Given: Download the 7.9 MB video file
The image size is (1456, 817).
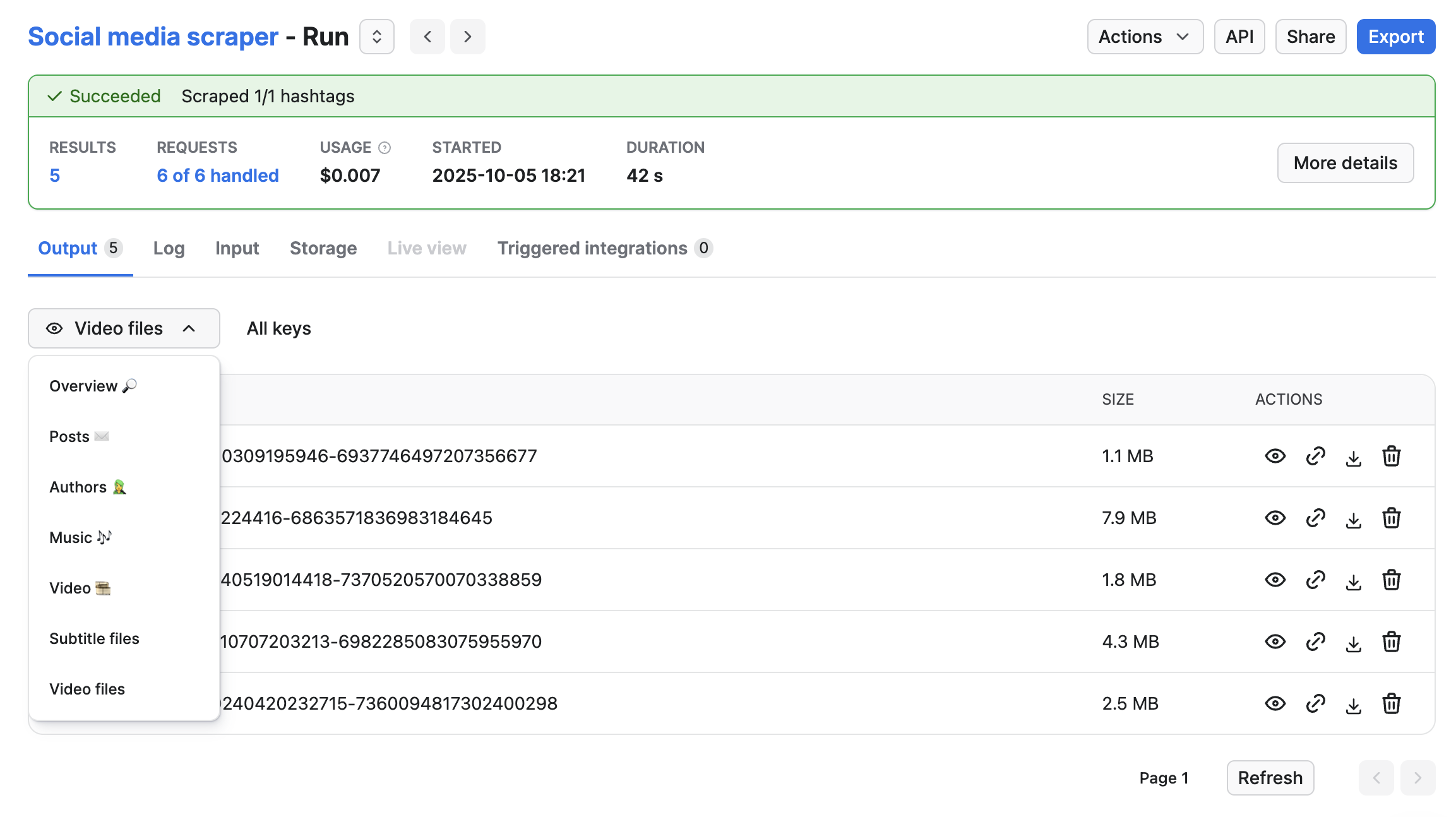Looking at the screenshot, I should pos(1353,519).
